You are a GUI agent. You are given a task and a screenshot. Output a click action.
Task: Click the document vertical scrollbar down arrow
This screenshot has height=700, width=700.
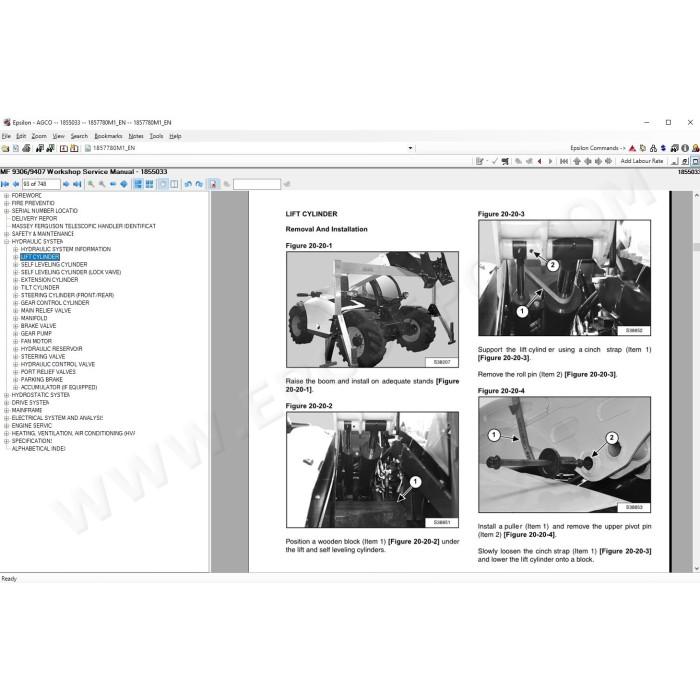click(696, 568)
